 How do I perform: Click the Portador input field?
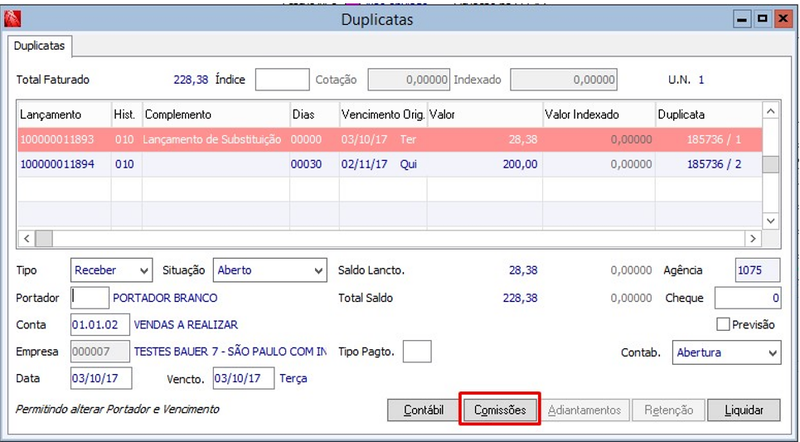[89, 298]
